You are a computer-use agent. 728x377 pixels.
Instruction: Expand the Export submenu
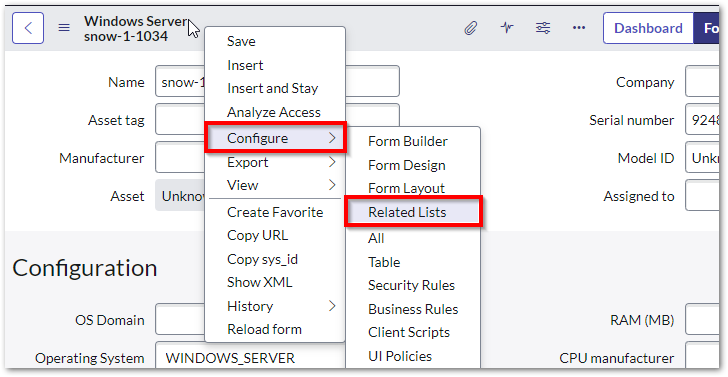click(275, 162)
